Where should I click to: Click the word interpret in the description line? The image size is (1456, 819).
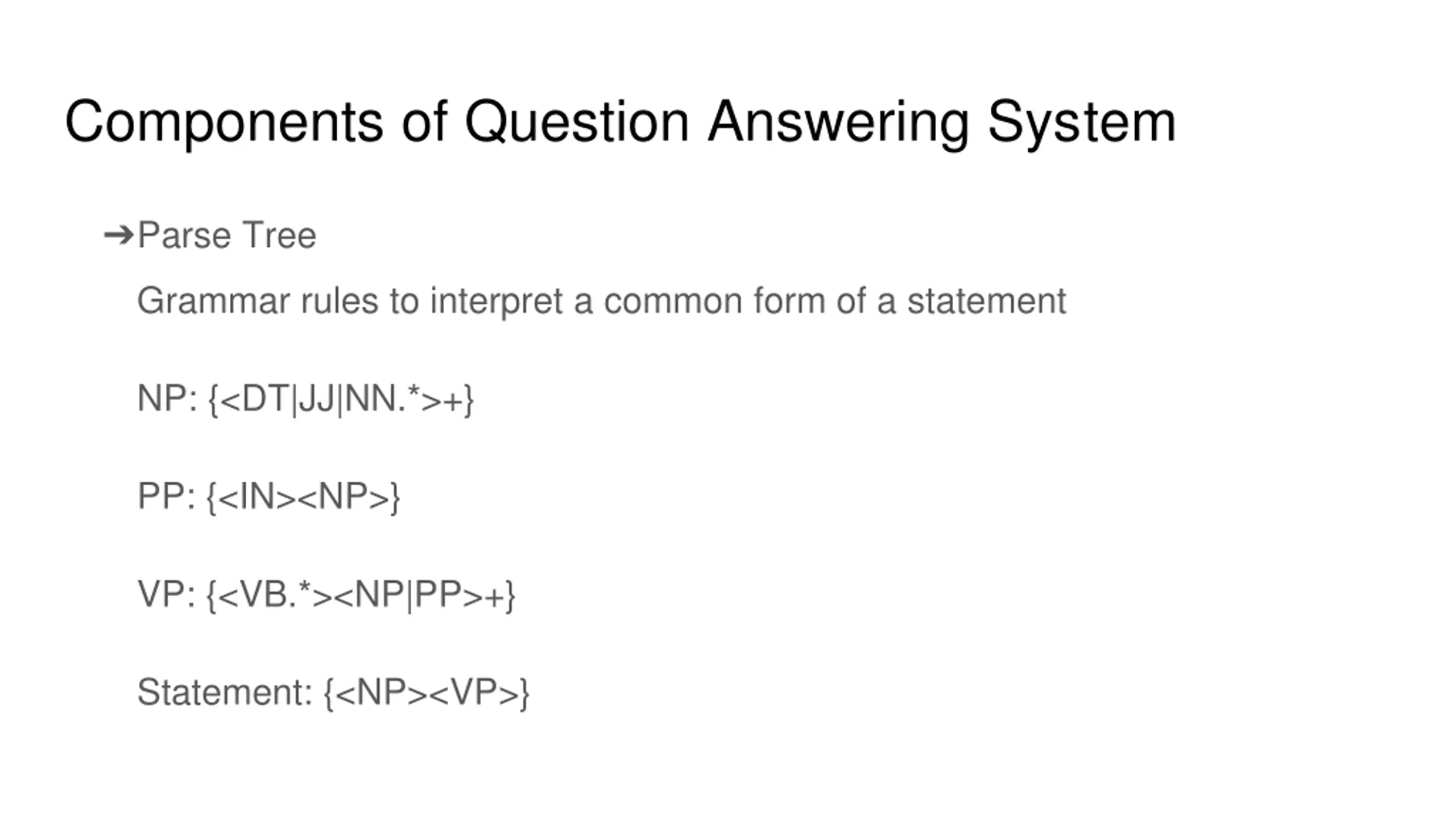pos(497,302)
